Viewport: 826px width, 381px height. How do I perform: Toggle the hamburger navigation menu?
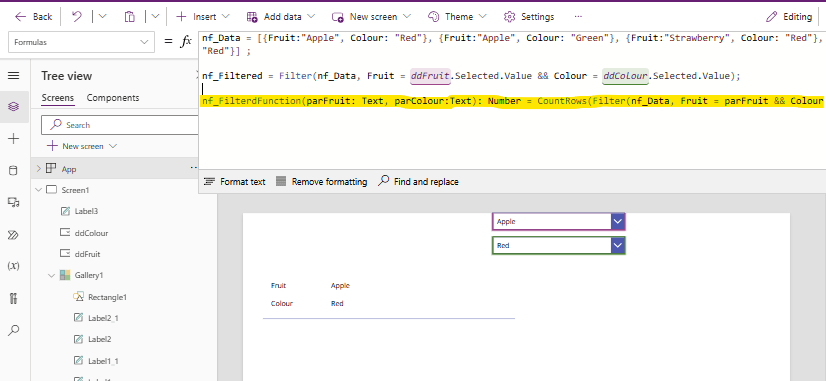click(x=14, y=76)
